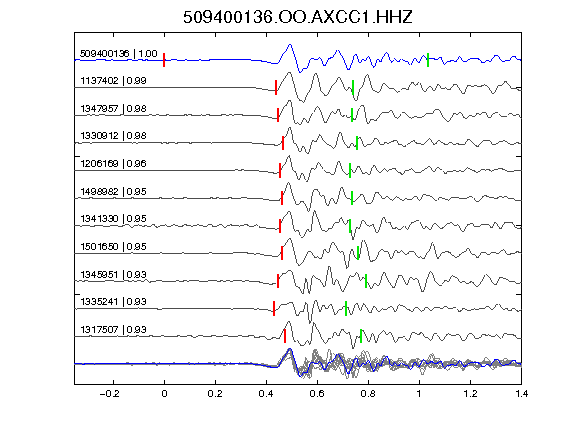The height and width of the screenshot is (432, 576).
Task: Select the green pick on trace 1345951
Action: click(x=366, y=281)
